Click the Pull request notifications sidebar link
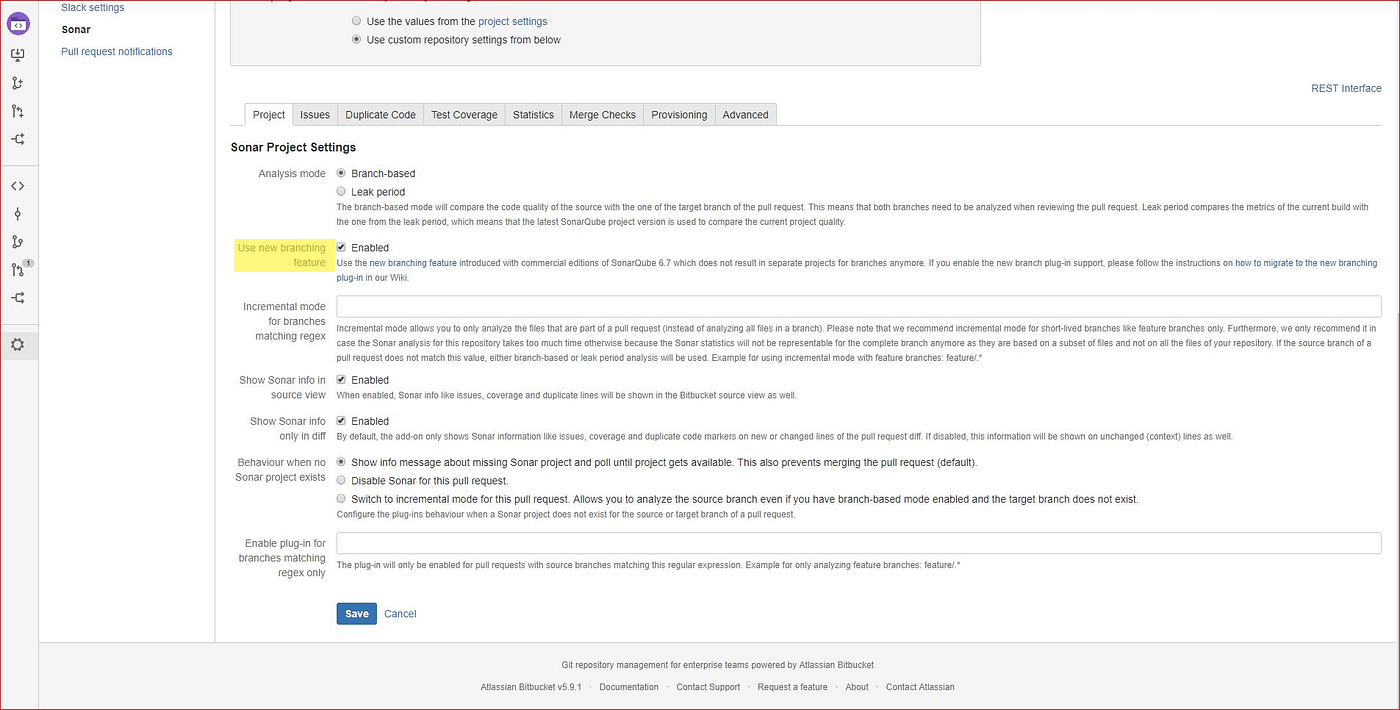The image size is (1400, 710). [117, 51]
